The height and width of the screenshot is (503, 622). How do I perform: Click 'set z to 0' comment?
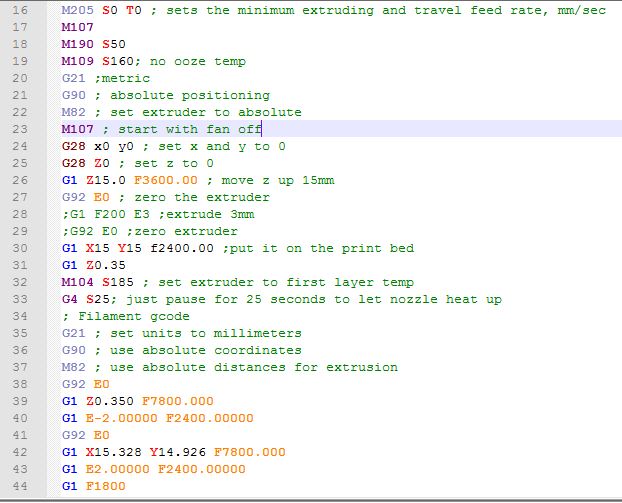tap(174, 163)
